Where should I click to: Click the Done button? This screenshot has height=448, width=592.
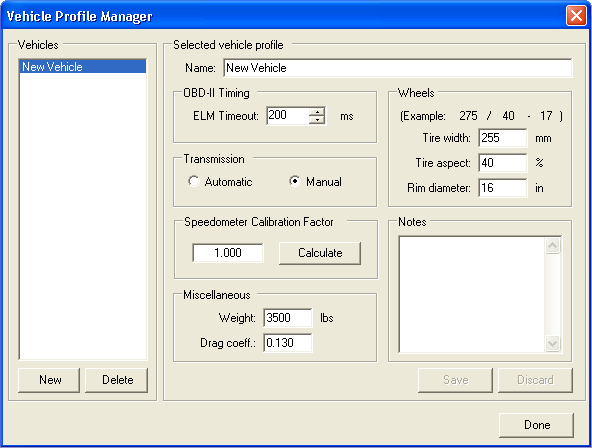(x=536, y=425)
